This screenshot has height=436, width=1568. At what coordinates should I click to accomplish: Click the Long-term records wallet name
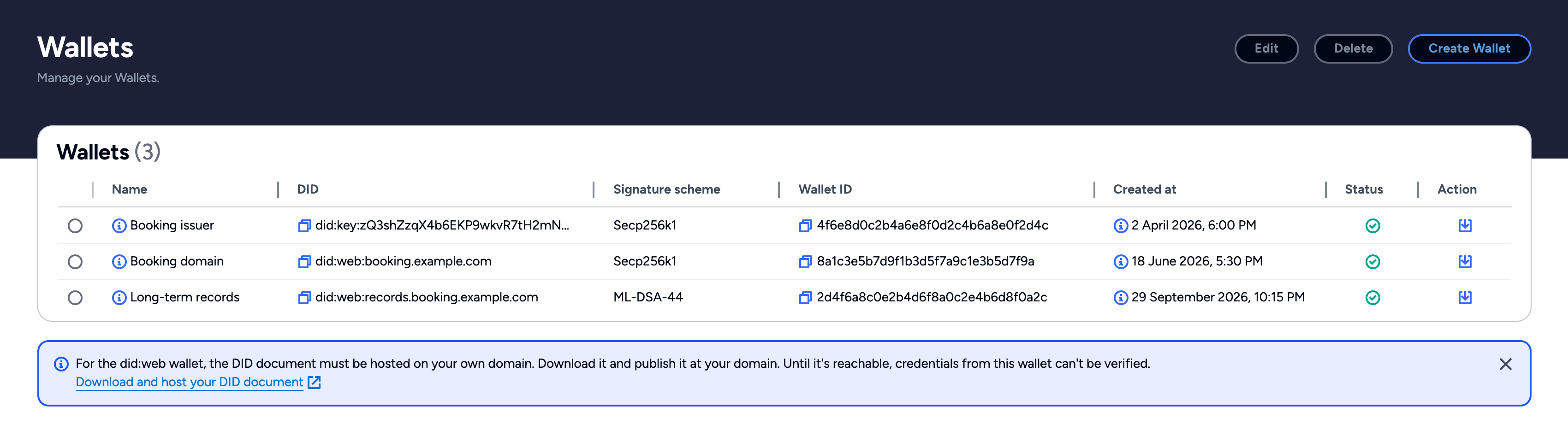click(x=184, y=297)
